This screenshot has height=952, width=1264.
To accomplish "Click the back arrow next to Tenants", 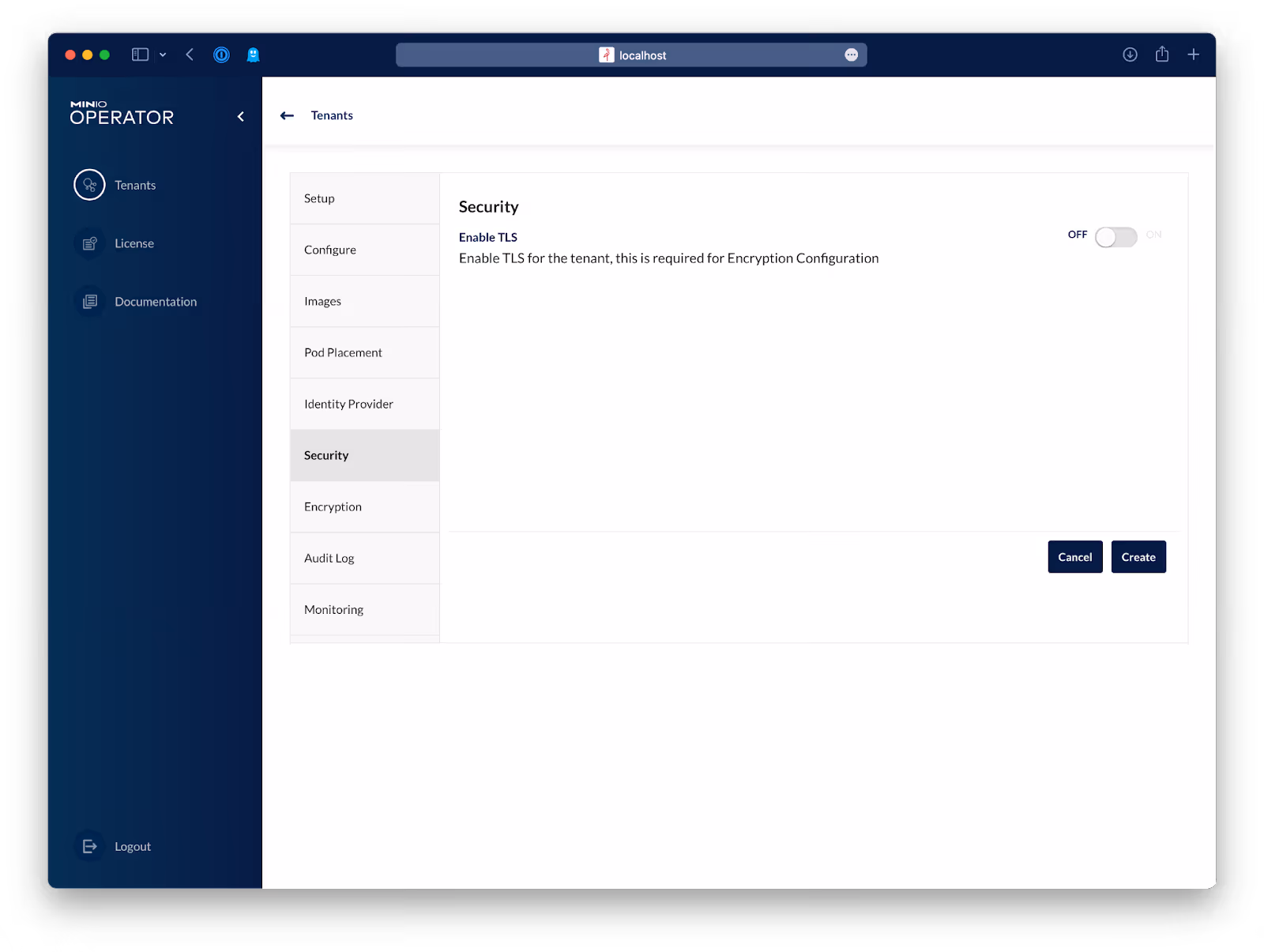I will click(x=287, y=115).
